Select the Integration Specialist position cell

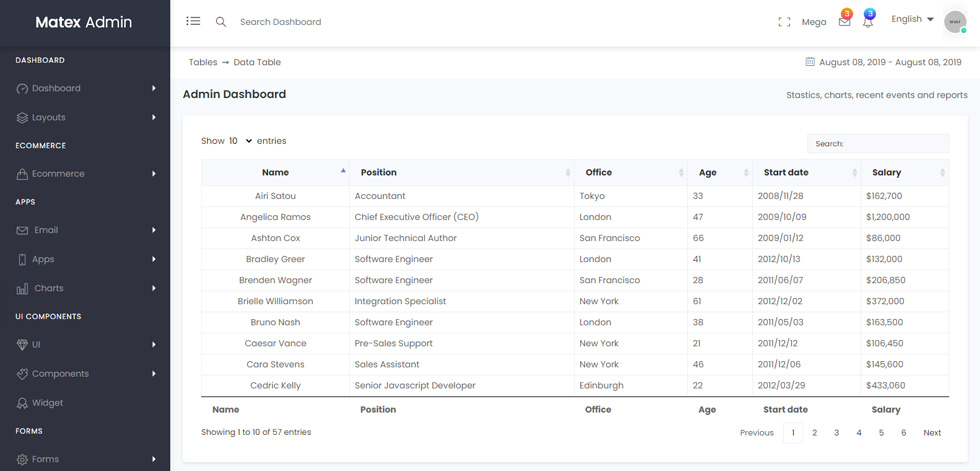[462, 301]
